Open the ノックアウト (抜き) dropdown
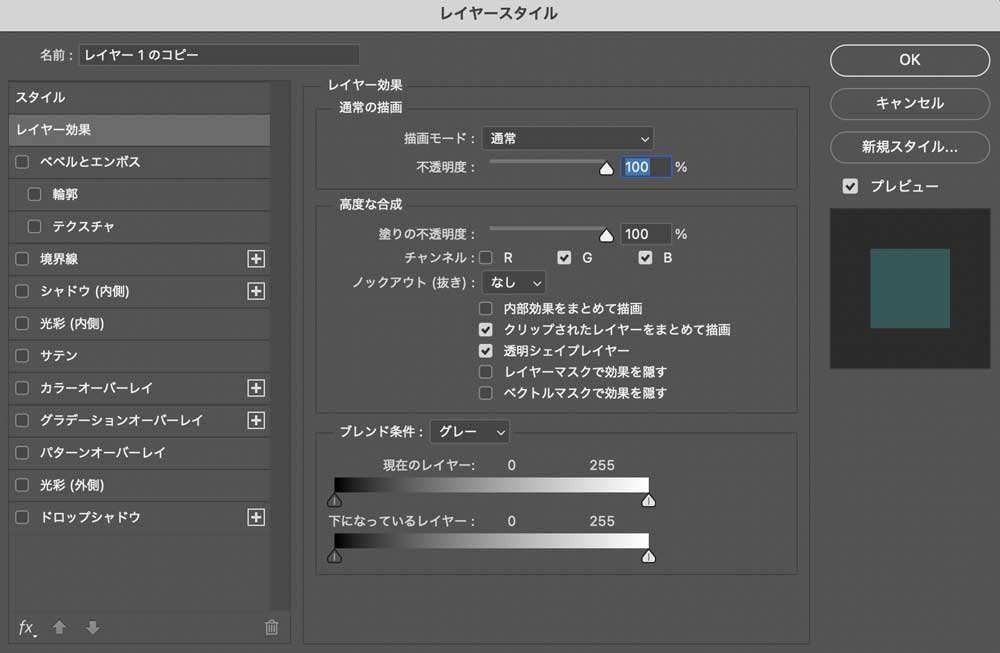 pyautogui.click(x=513, y=282)
